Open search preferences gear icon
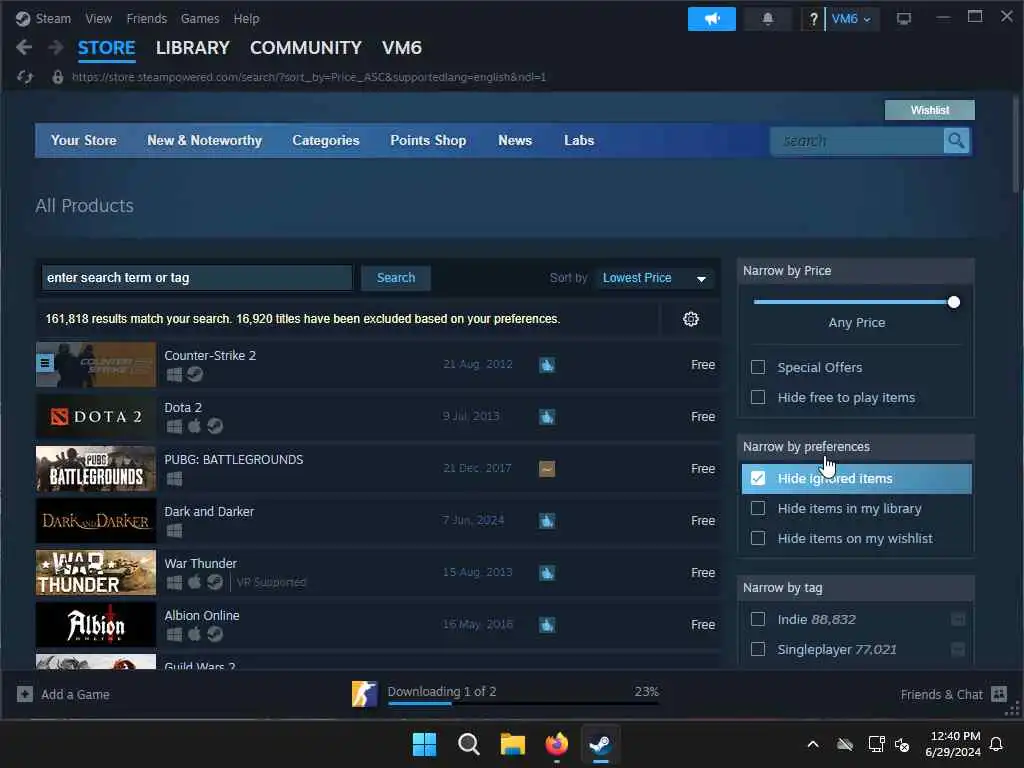The width and height of the screenshot is (1024, 768). coord(690,319)
